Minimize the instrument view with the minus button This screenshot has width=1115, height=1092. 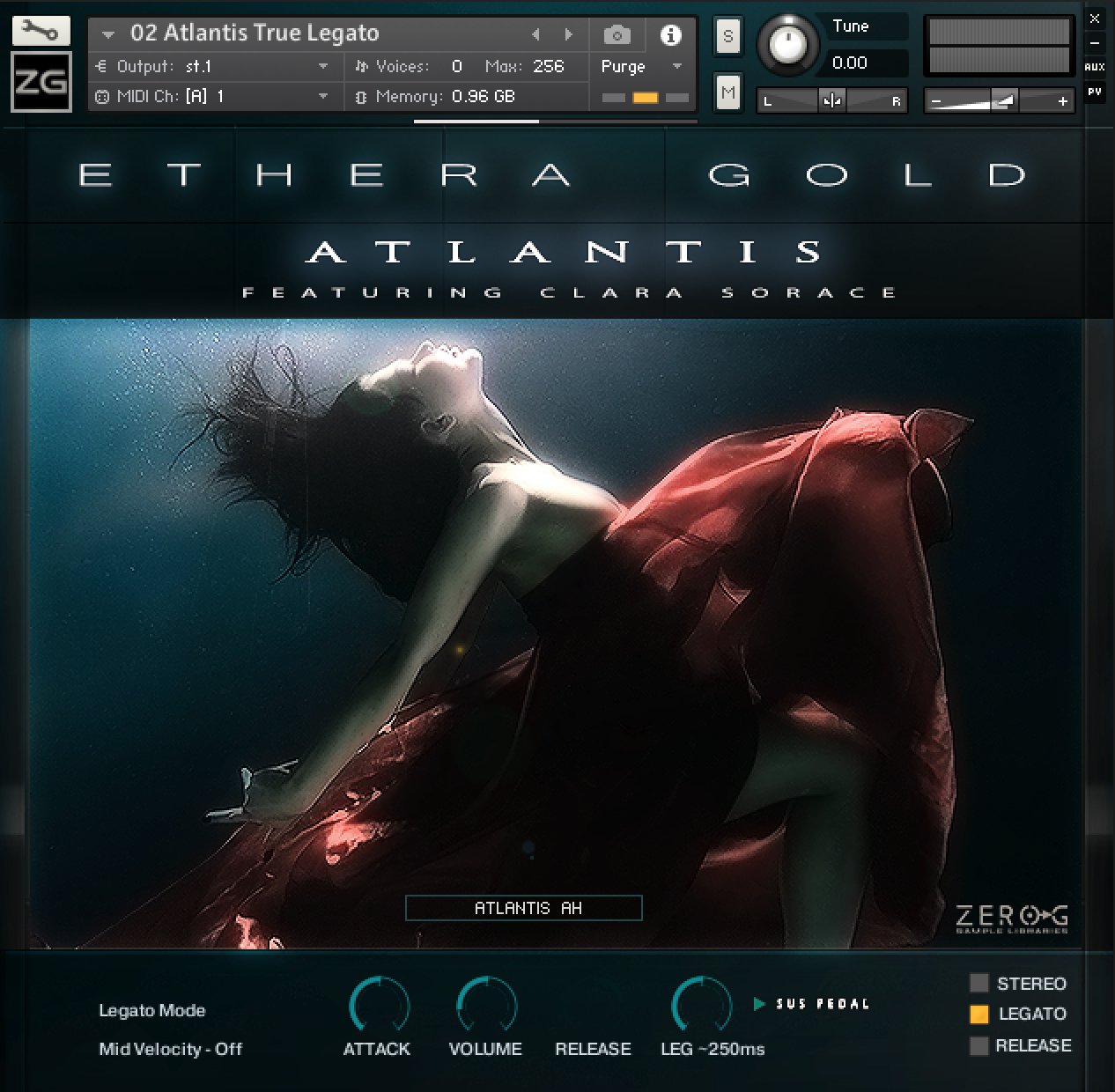click(x=1095, y=42)
